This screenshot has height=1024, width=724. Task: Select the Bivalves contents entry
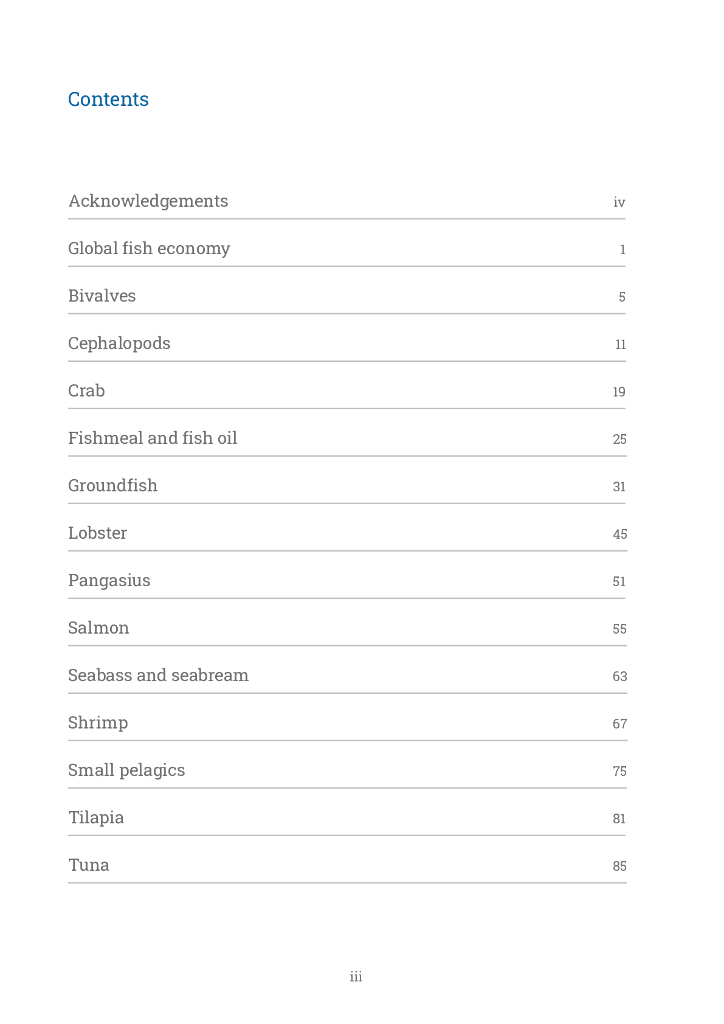pos(102,296)
